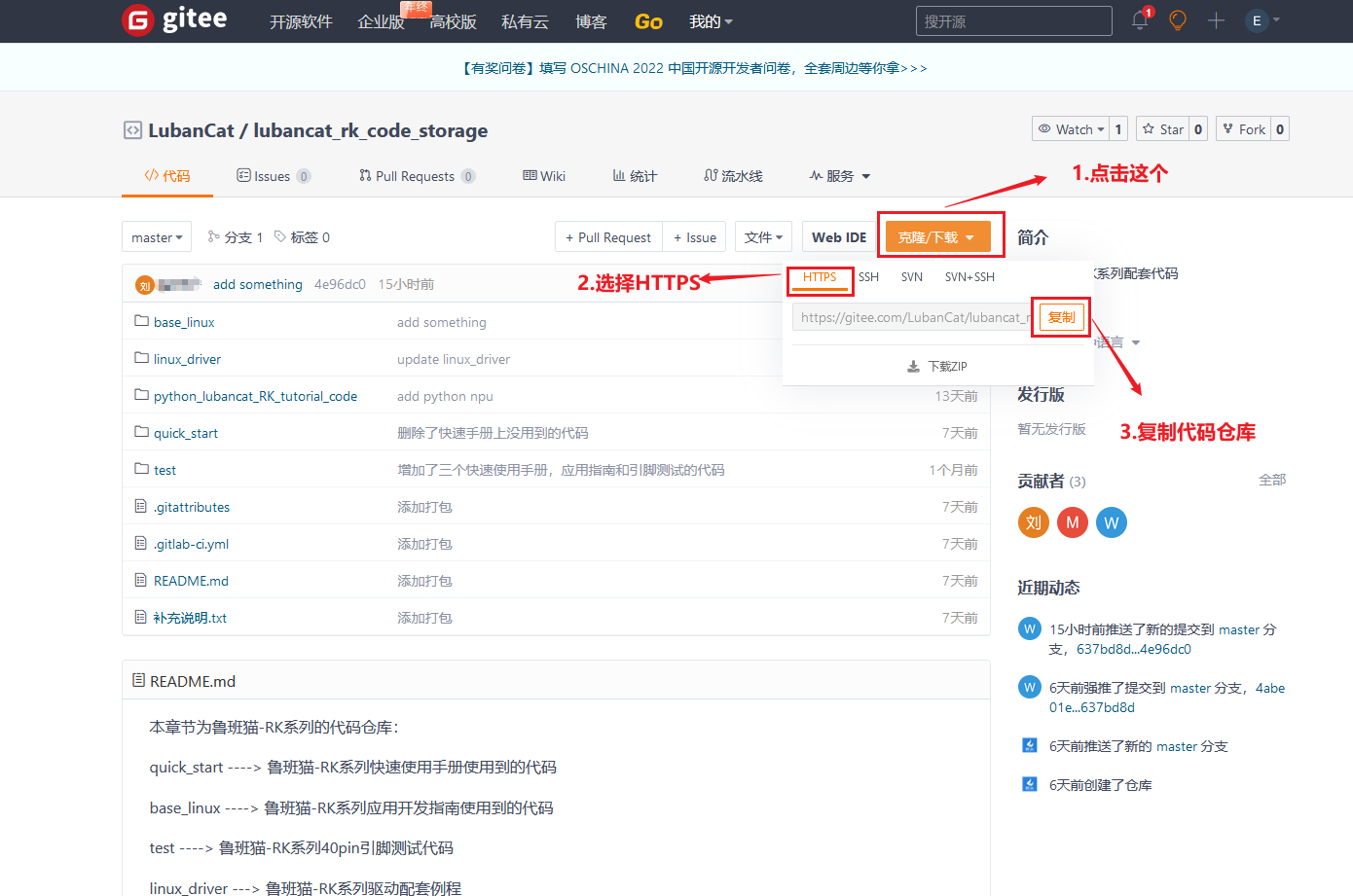Open lubancat_rk_code_storage repository title link

pos(371,130)
